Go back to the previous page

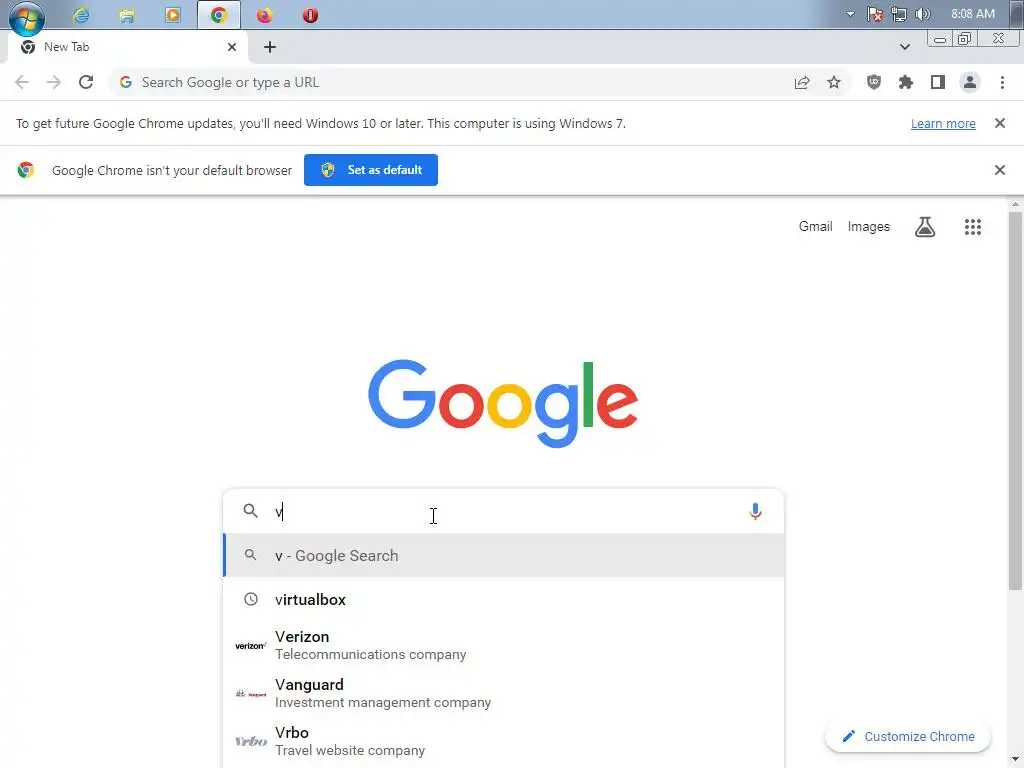[22, 82]
